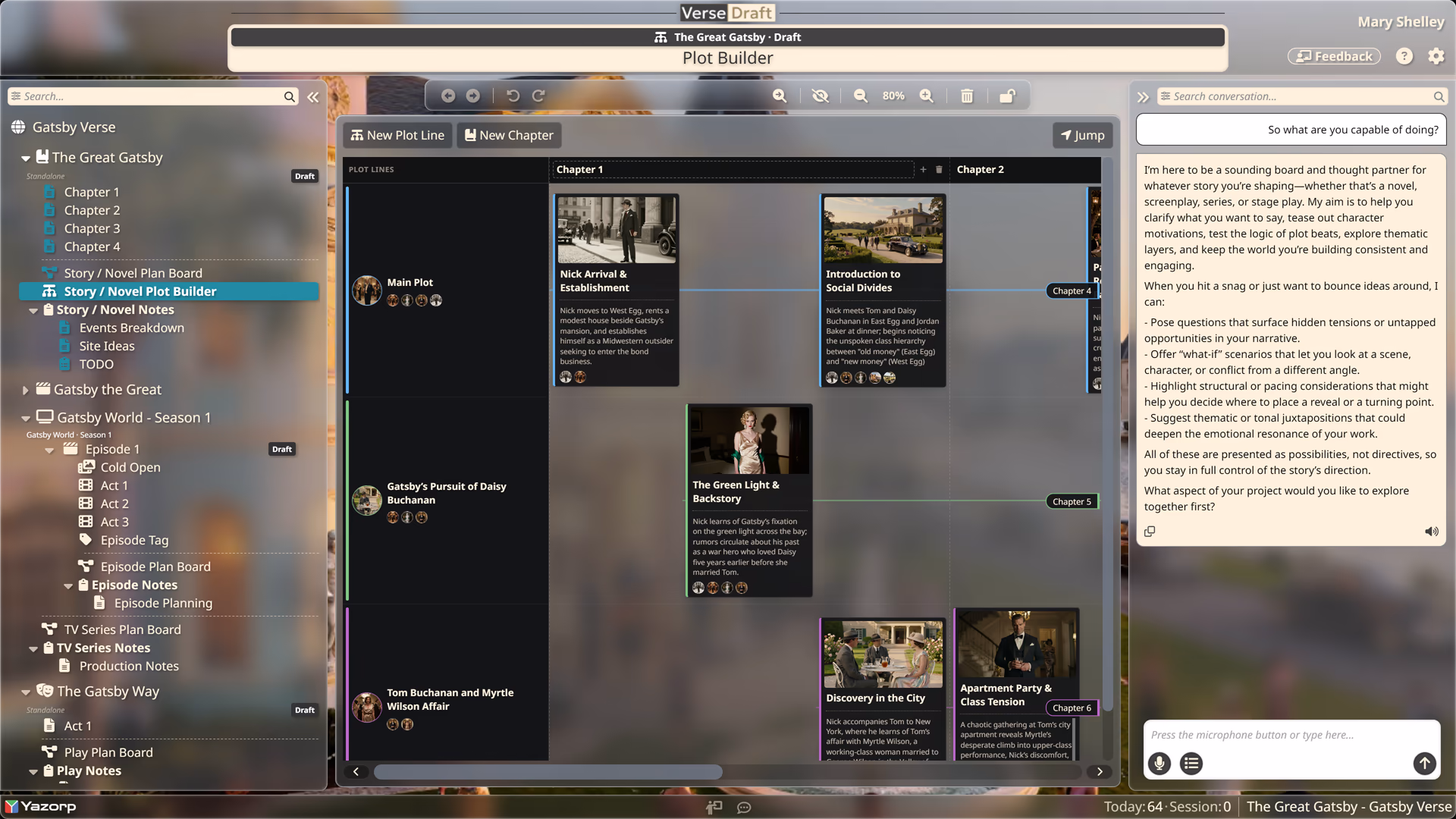The width and height of the screenshot is (1456, 819).
Task: Undo the last plot change
Action: (x=513, y=96)
